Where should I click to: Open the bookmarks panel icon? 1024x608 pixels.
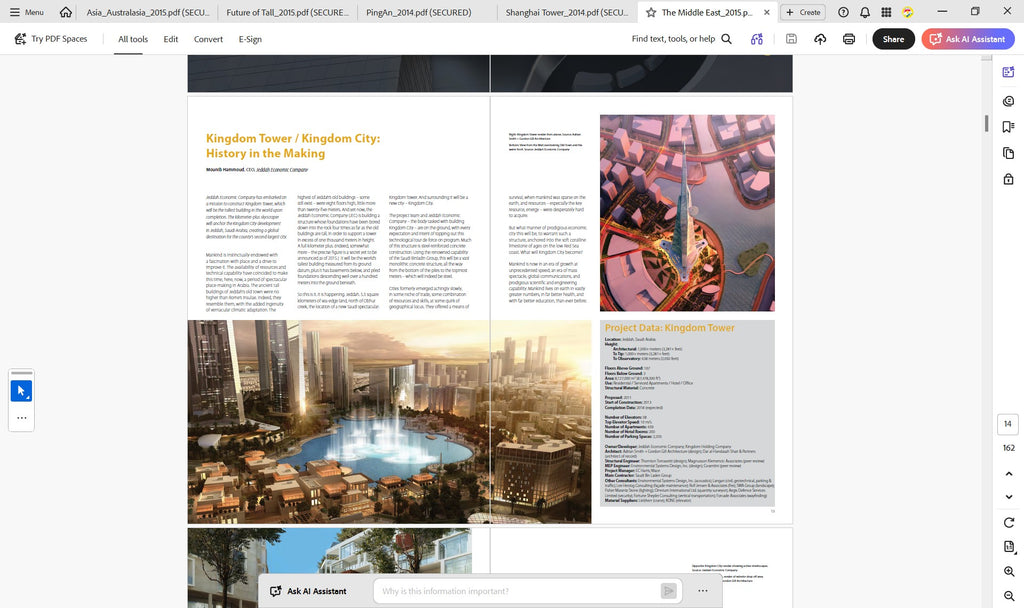pyautogui.click(x=1008, y=127)
